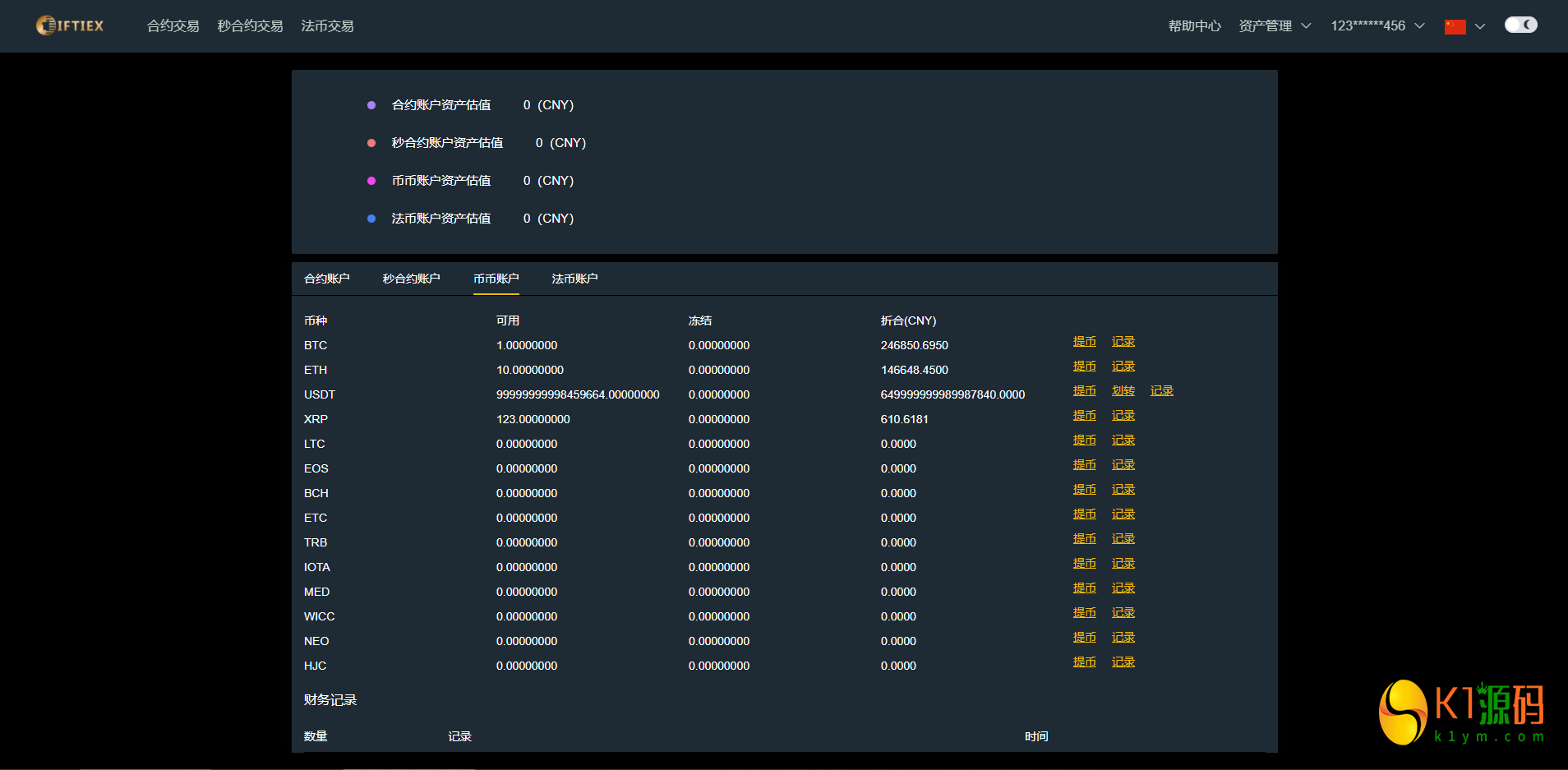Viewport: 1568px width, 770px height.
Task: Switch to the 合约账户 tab
Action: (x=327, y=279)
